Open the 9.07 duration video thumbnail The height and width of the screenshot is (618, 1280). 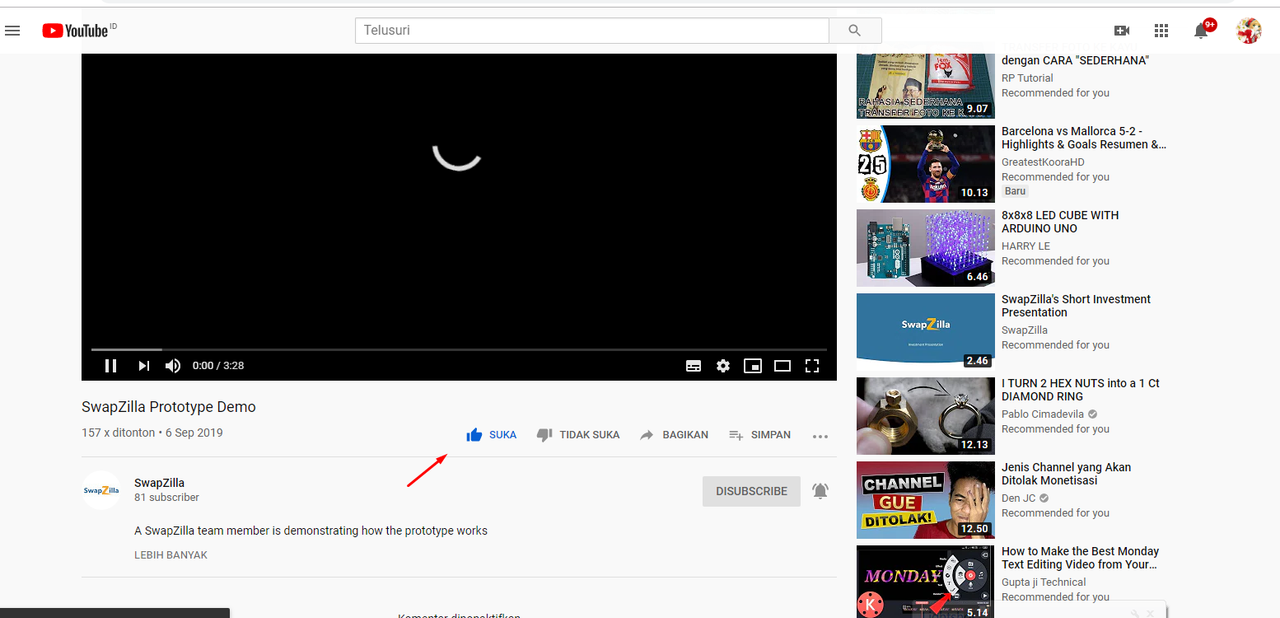click(926, 86)
